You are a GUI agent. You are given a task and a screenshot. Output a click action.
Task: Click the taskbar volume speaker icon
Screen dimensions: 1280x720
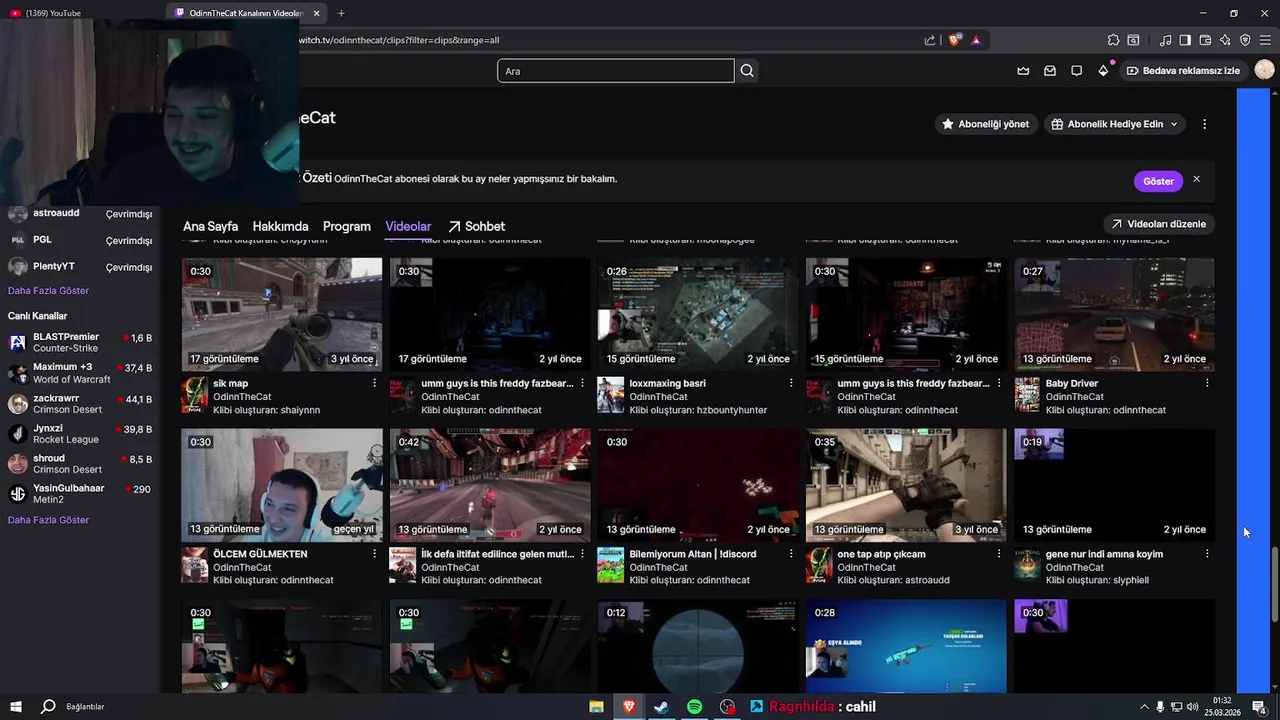[x=1192, y=707]
